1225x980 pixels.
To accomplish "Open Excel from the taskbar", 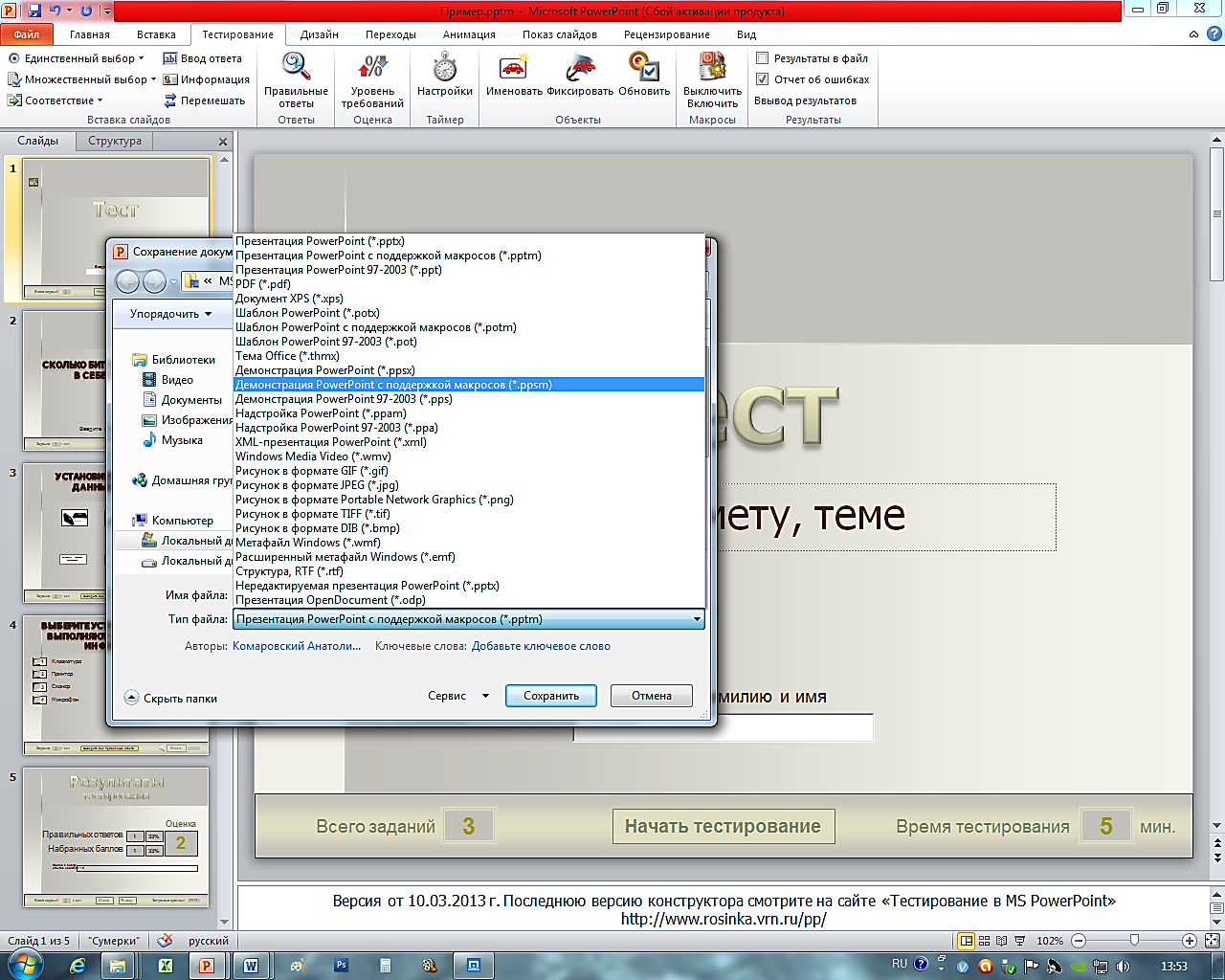I will tap(165, 966).
